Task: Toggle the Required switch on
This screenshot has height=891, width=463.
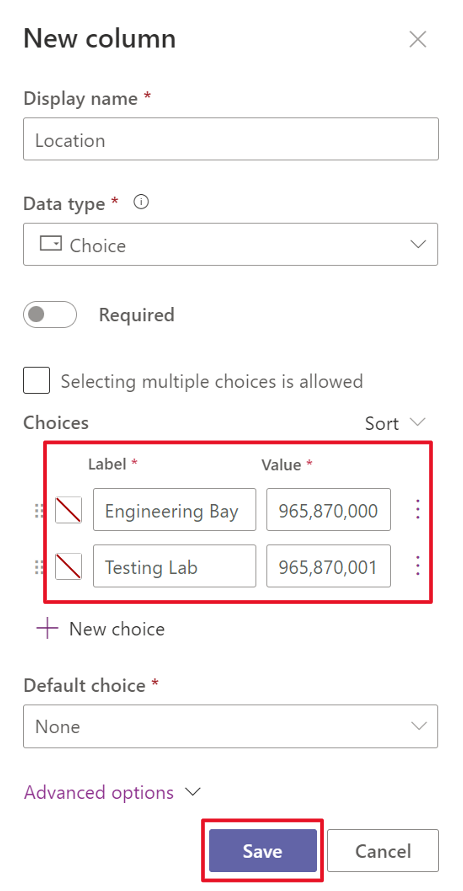Action: click(50, 315)
